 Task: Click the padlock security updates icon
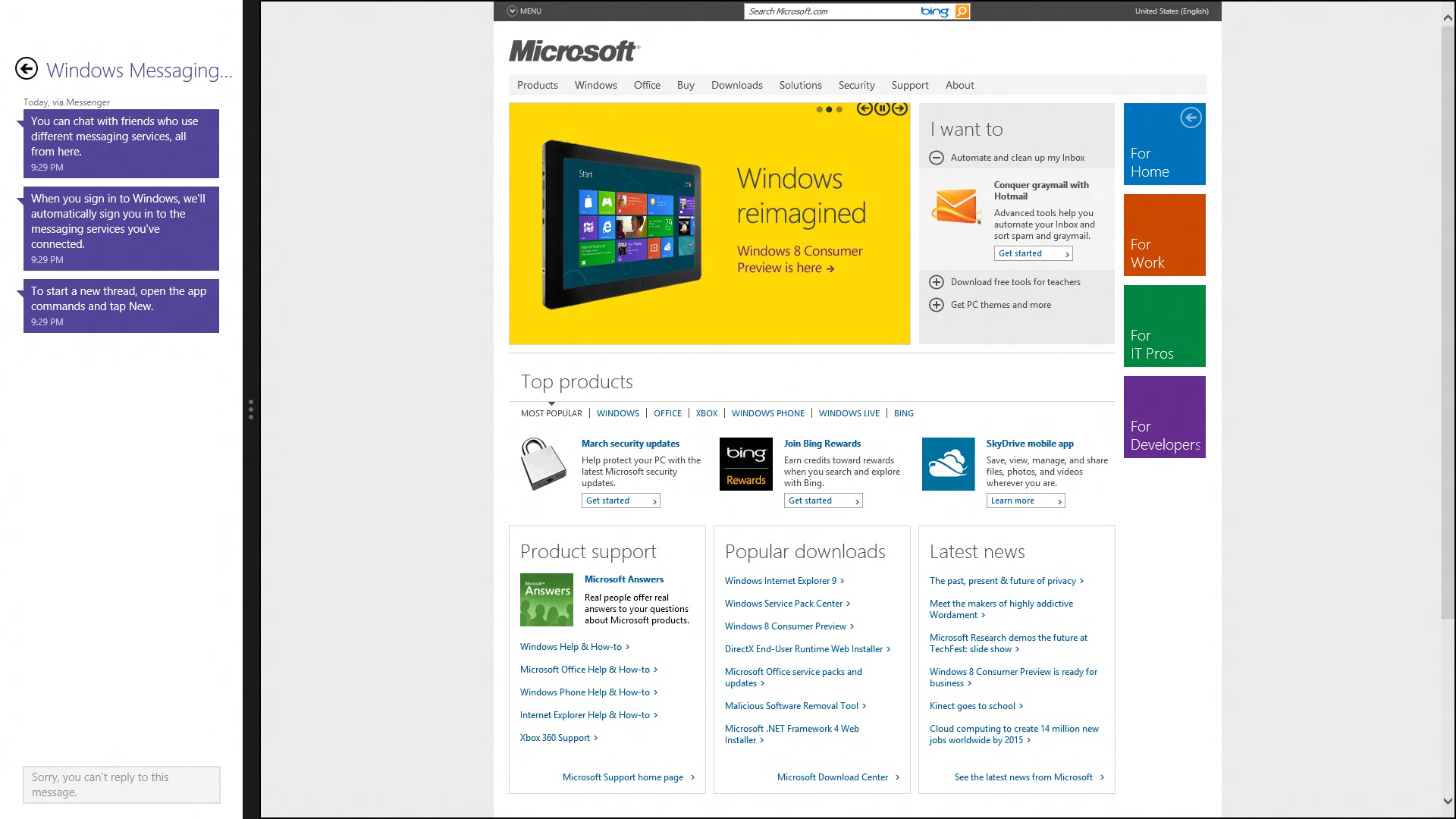544,464
